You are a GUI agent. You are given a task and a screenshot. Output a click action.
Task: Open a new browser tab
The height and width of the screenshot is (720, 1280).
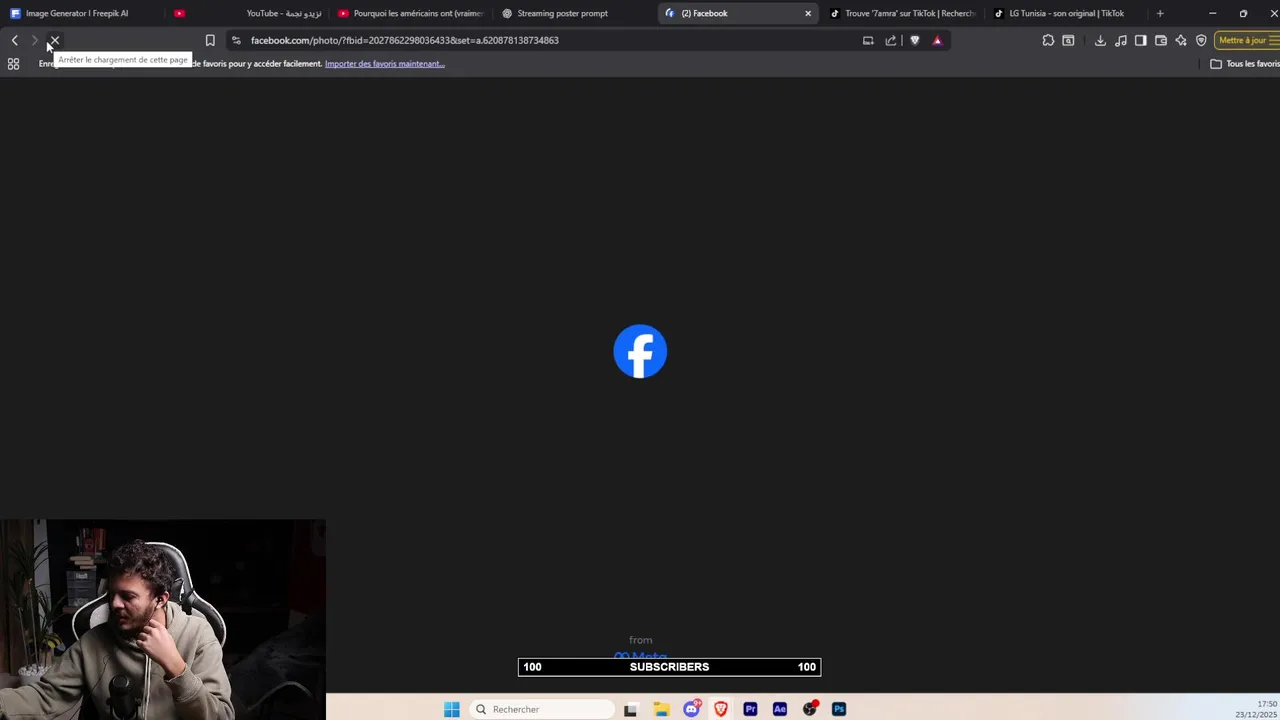(1160, 13)
